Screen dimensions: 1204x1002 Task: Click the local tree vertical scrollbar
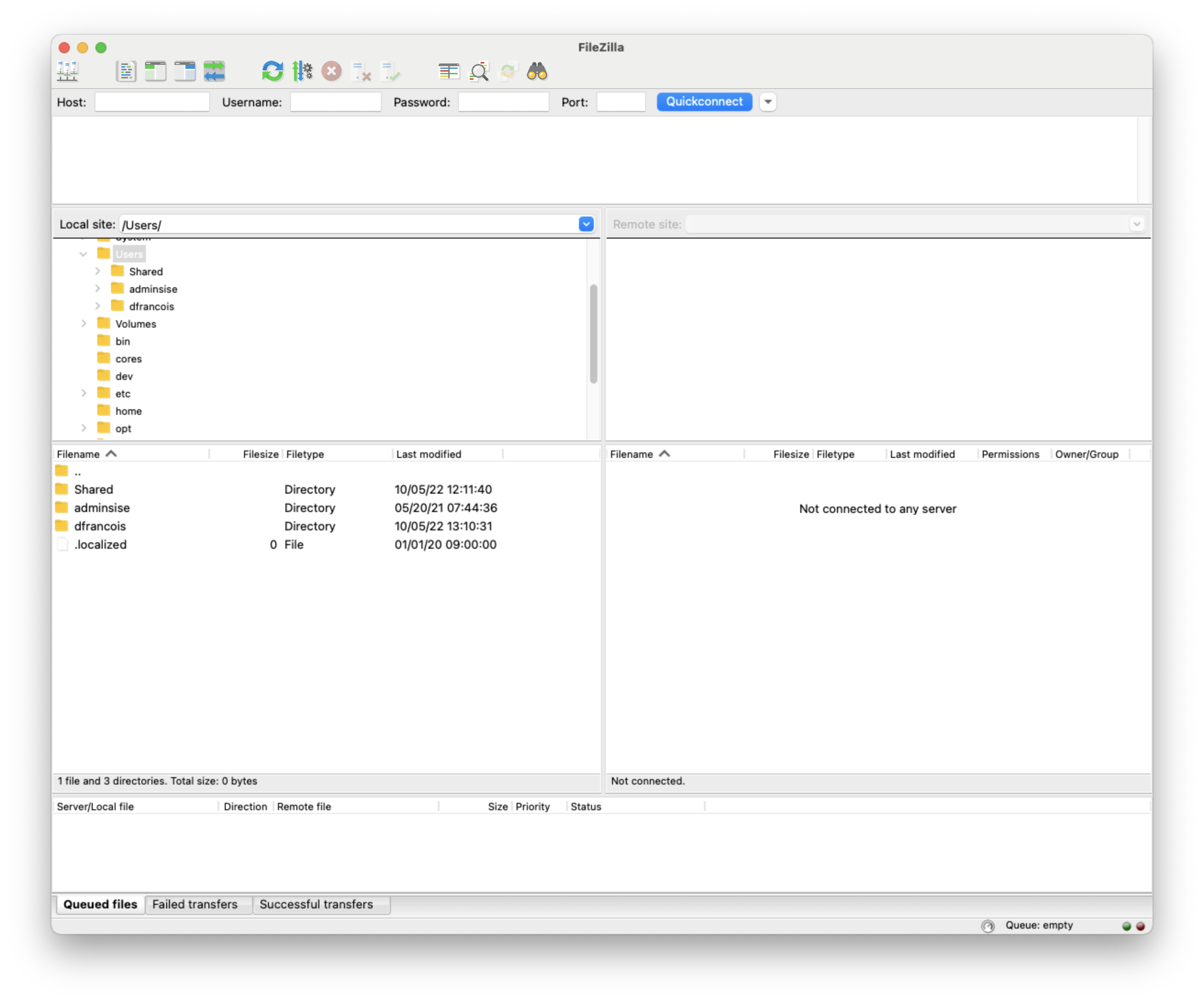point(593,334)
